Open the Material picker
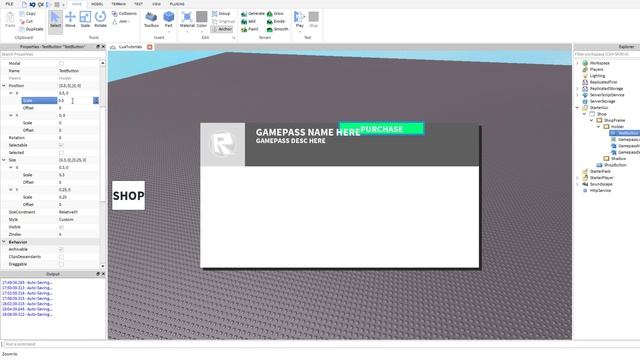 pos(187,19)
